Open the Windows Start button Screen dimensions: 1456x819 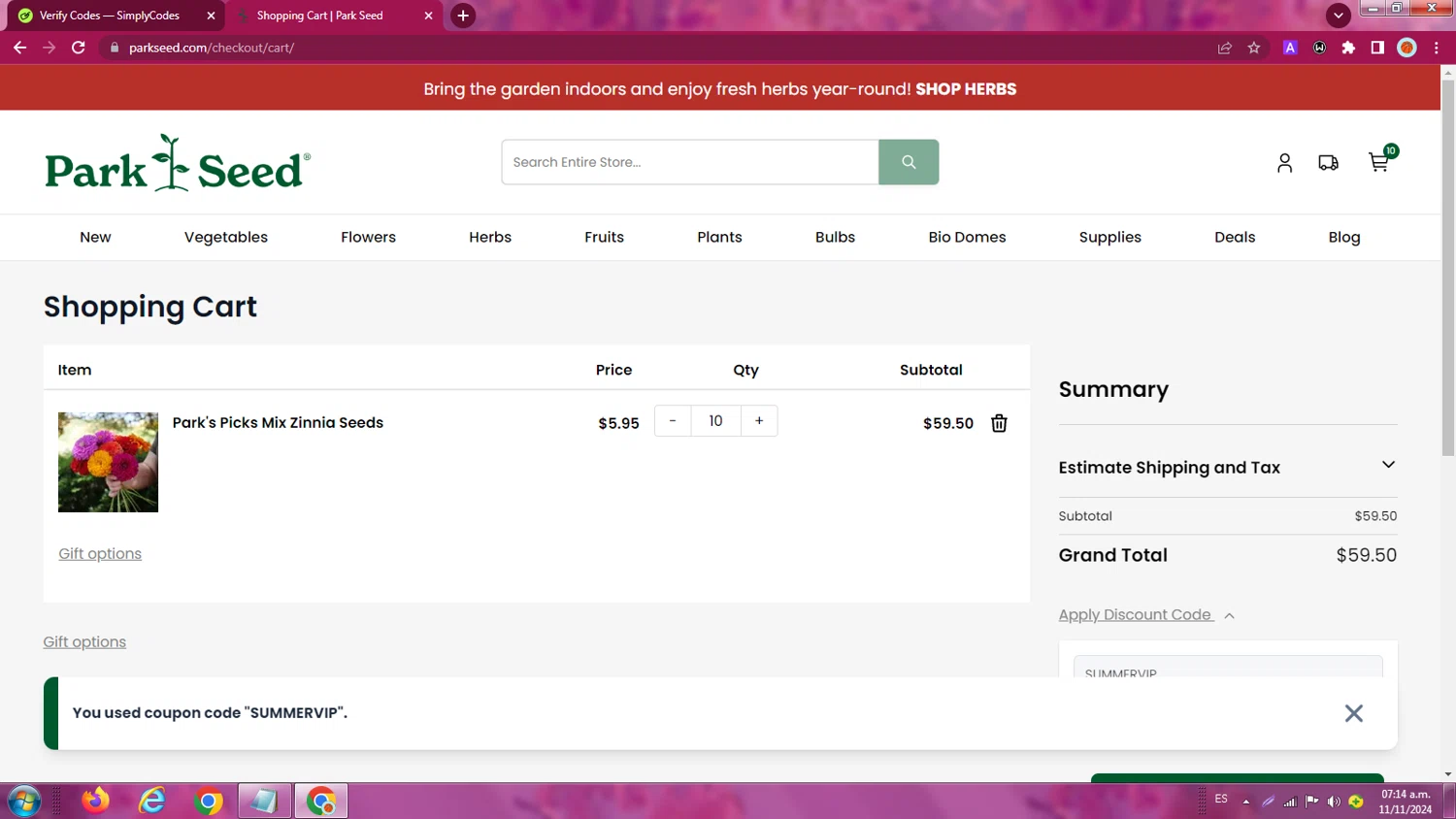23,802
